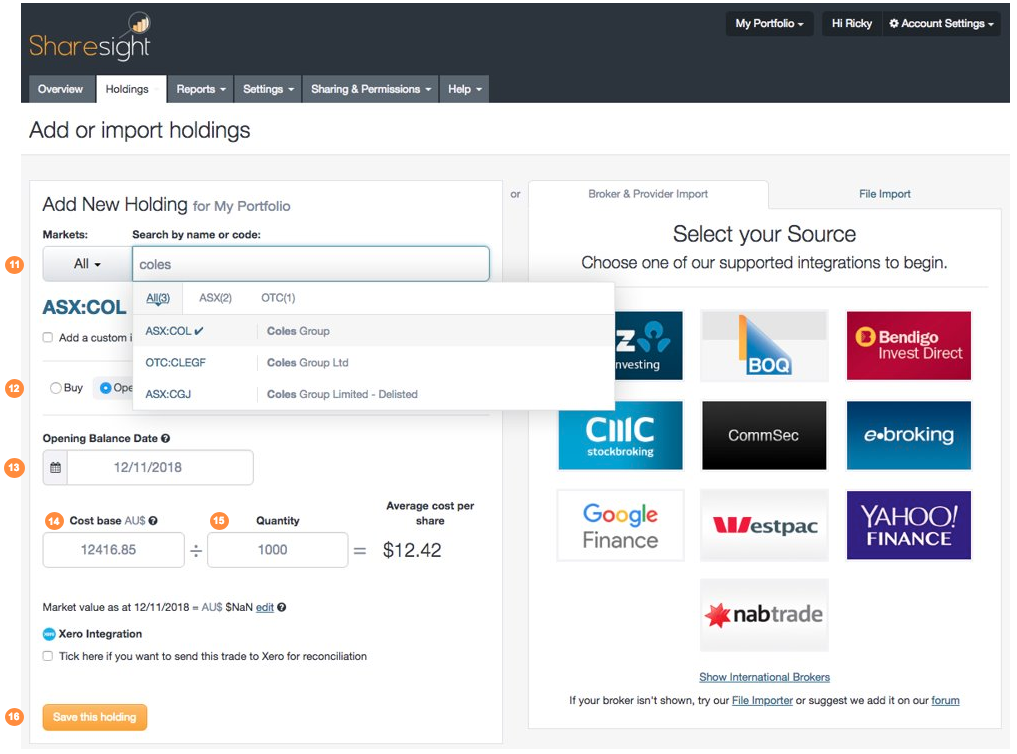
Task: Choose ASX:CGJ Coles Group Limited Delisted result
Action: tap(374, 394)
